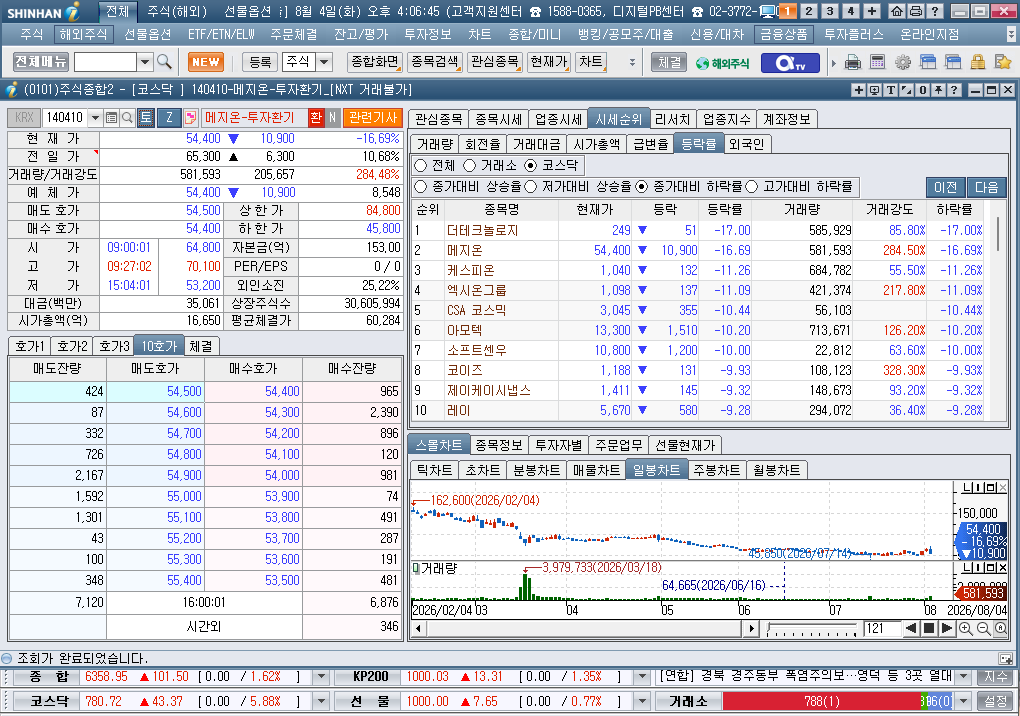Click the 다음 page button
Screen dimensions: 1020x716
[986, 187]
